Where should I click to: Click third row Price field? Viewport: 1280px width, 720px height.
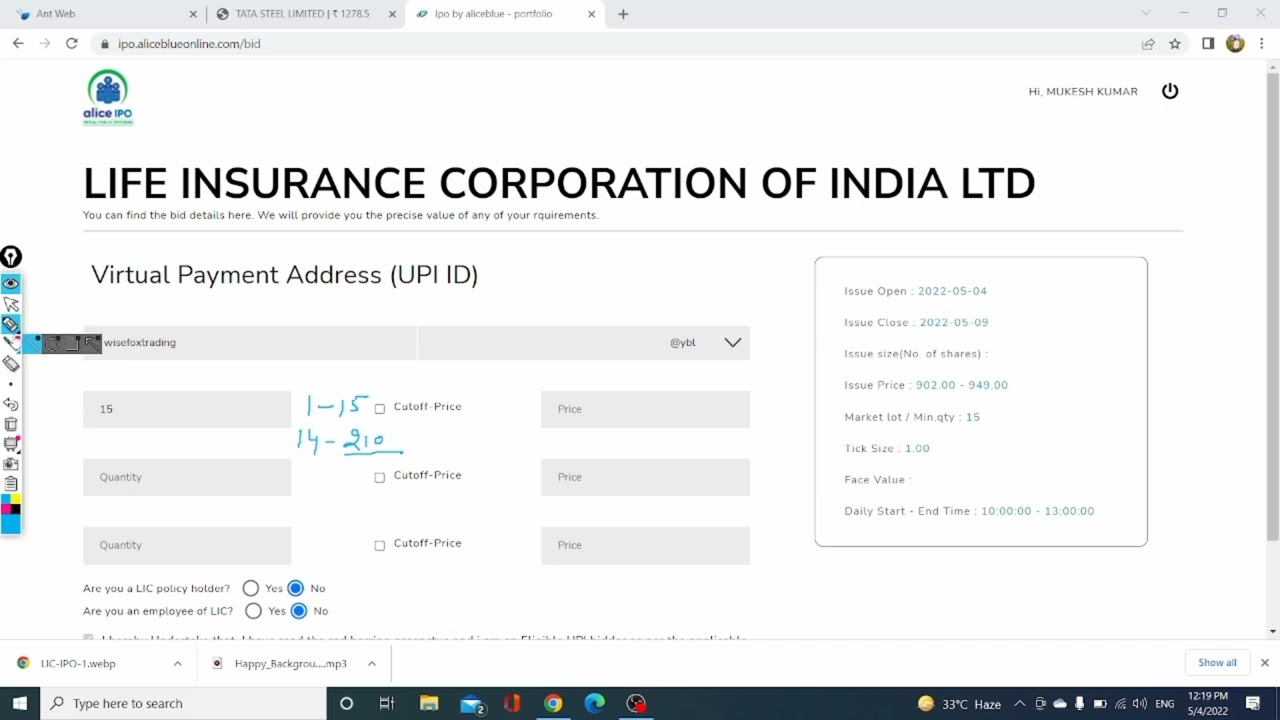645,545
